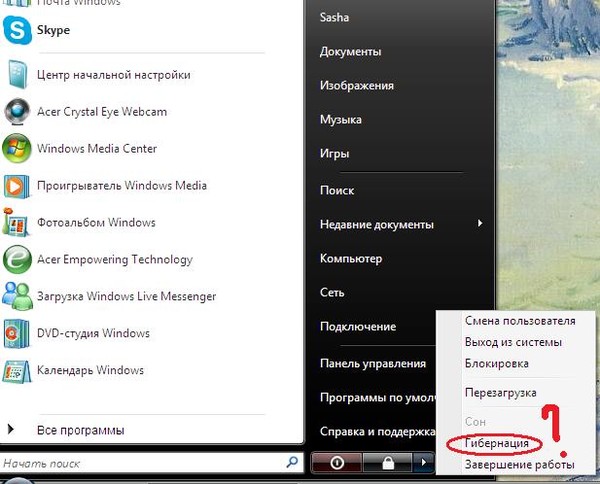Launch Acer Crystal Eye Webcam icon

(x=17, y=111)
